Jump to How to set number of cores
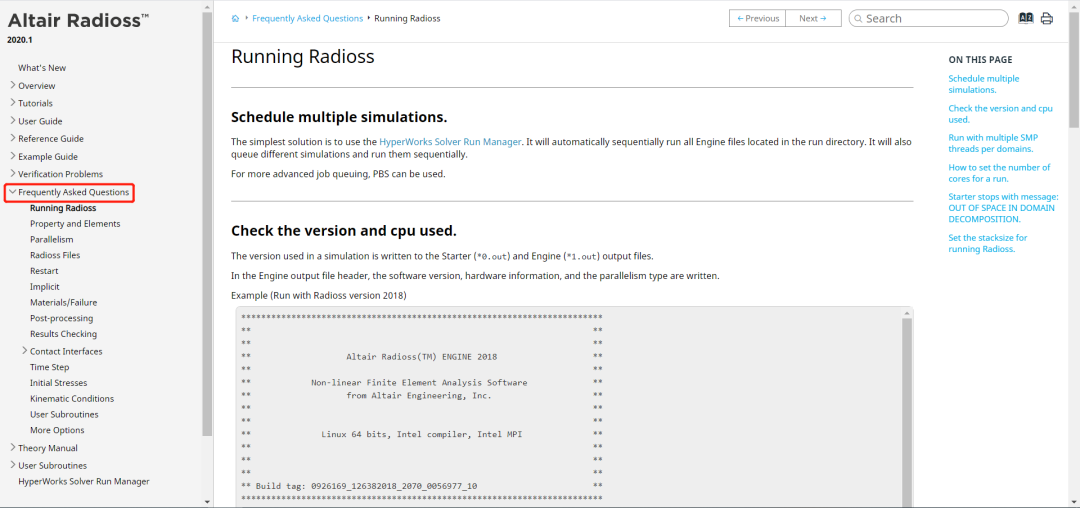Image resolution: width=1080 pixels, height=508 pixels. (999, 173)
